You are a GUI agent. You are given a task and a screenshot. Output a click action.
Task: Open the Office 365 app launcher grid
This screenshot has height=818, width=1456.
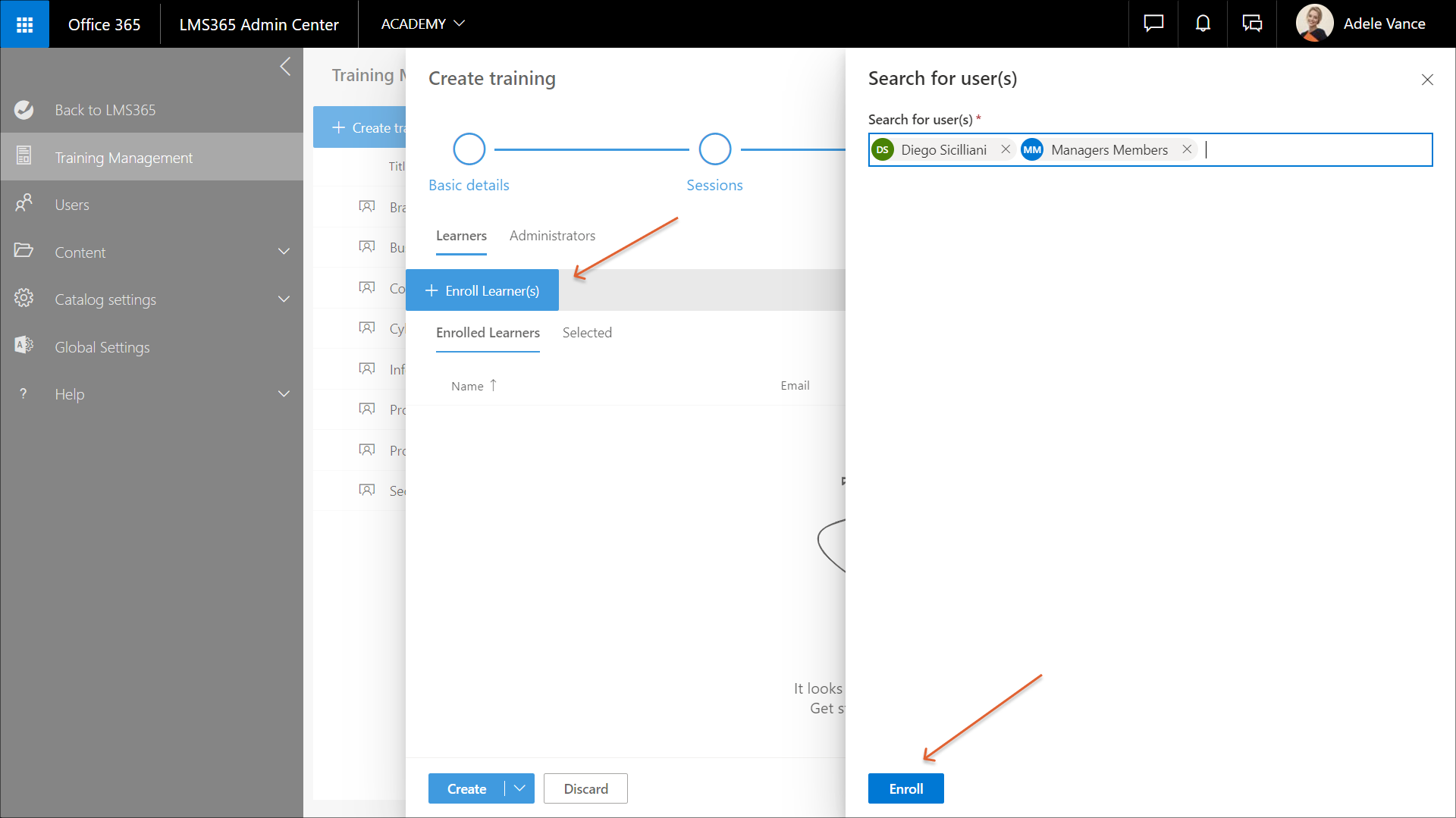(x=24, y=24)
